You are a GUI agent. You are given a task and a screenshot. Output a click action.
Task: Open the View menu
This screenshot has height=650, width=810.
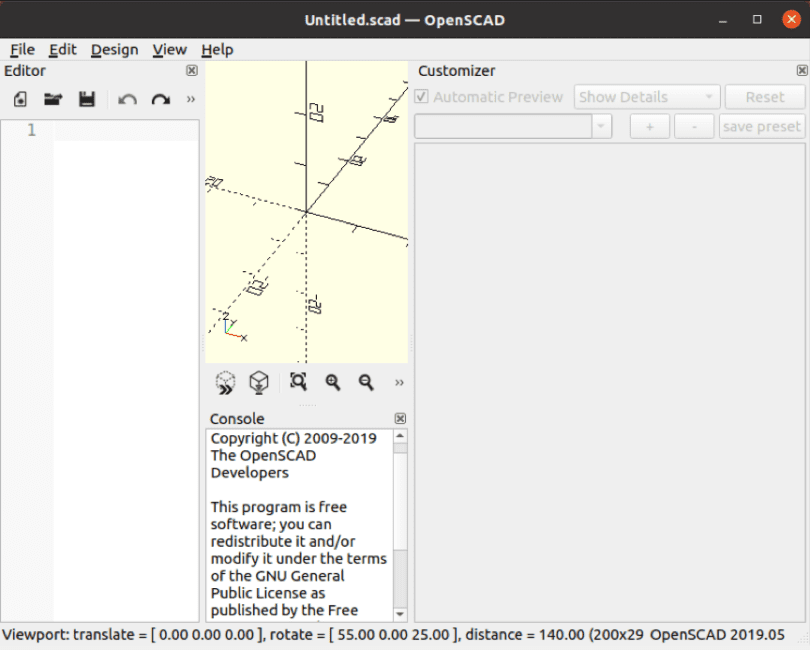pos(169,49)
